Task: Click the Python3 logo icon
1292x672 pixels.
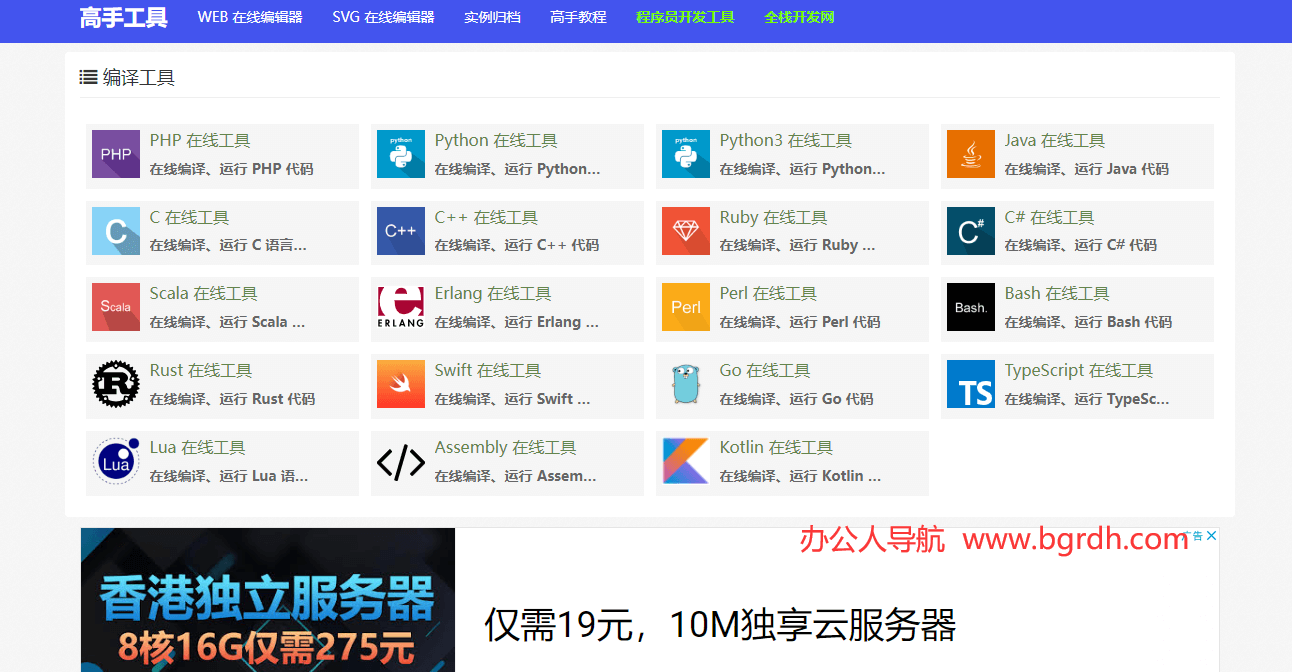Action: [686, 154]
